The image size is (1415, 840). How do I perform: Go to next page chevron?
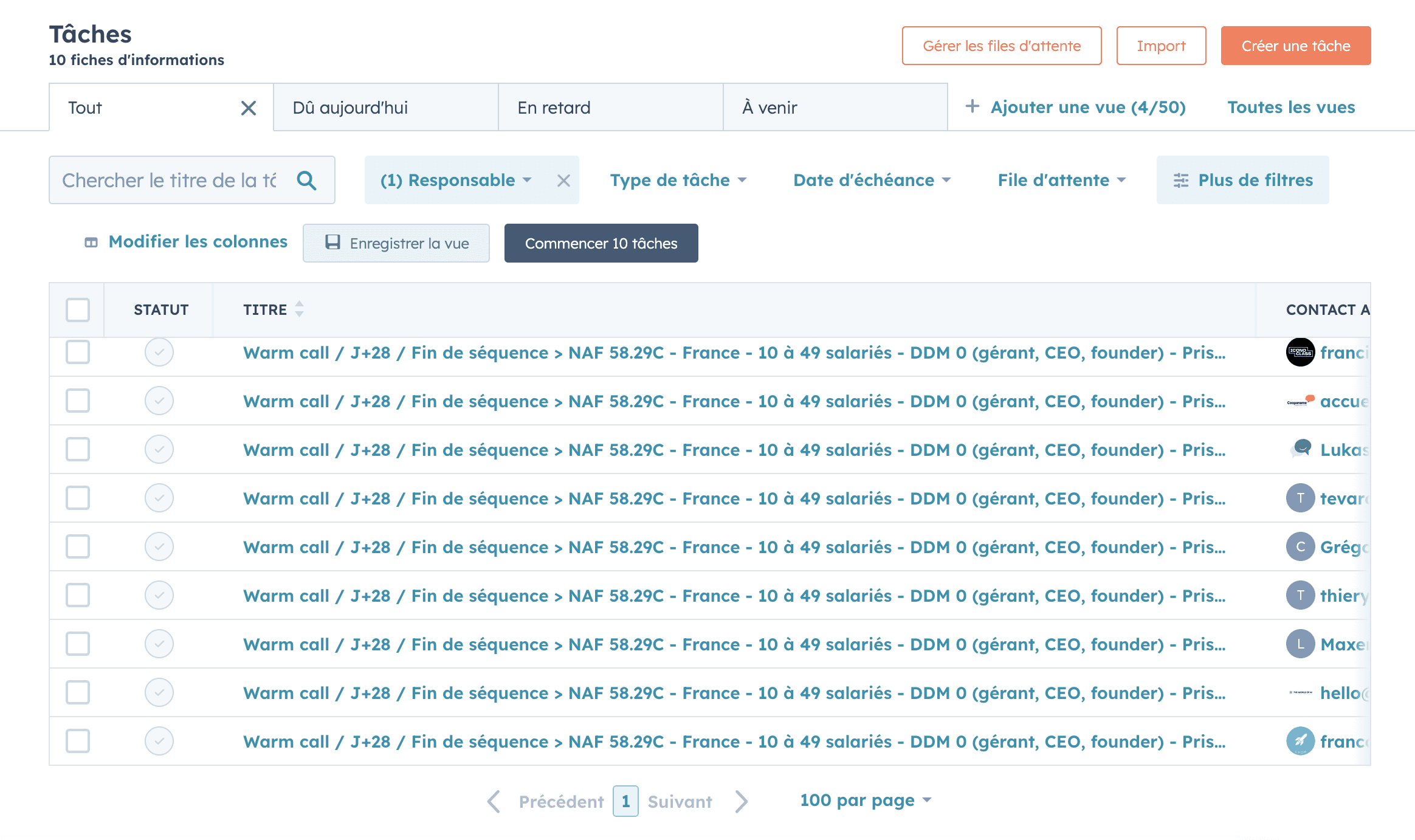741,801
